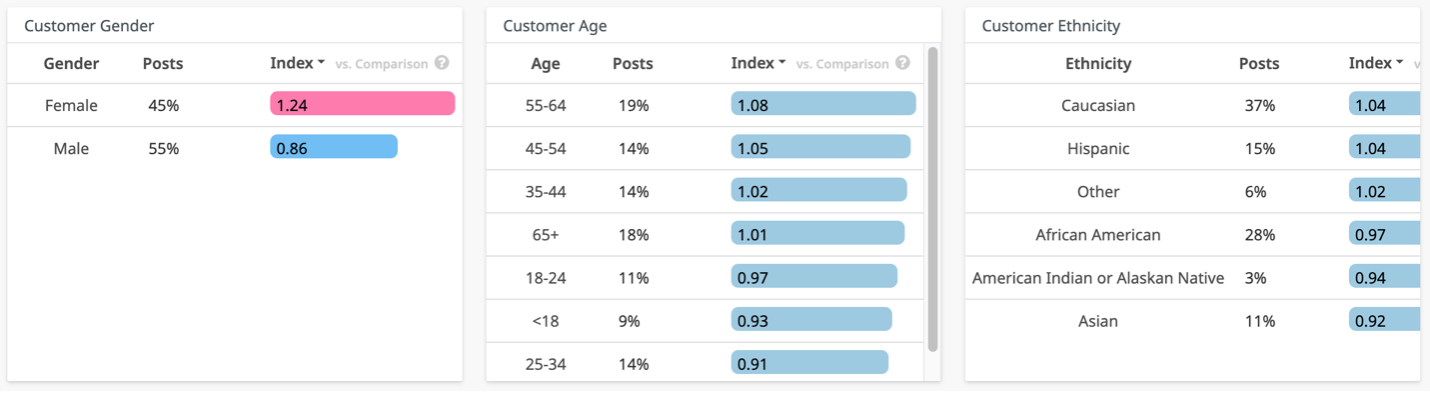Viewport: 1430px width, 394px height.
Task: Select the 55-64 age row
Action: pyautogui.click(x=706, y=105)
